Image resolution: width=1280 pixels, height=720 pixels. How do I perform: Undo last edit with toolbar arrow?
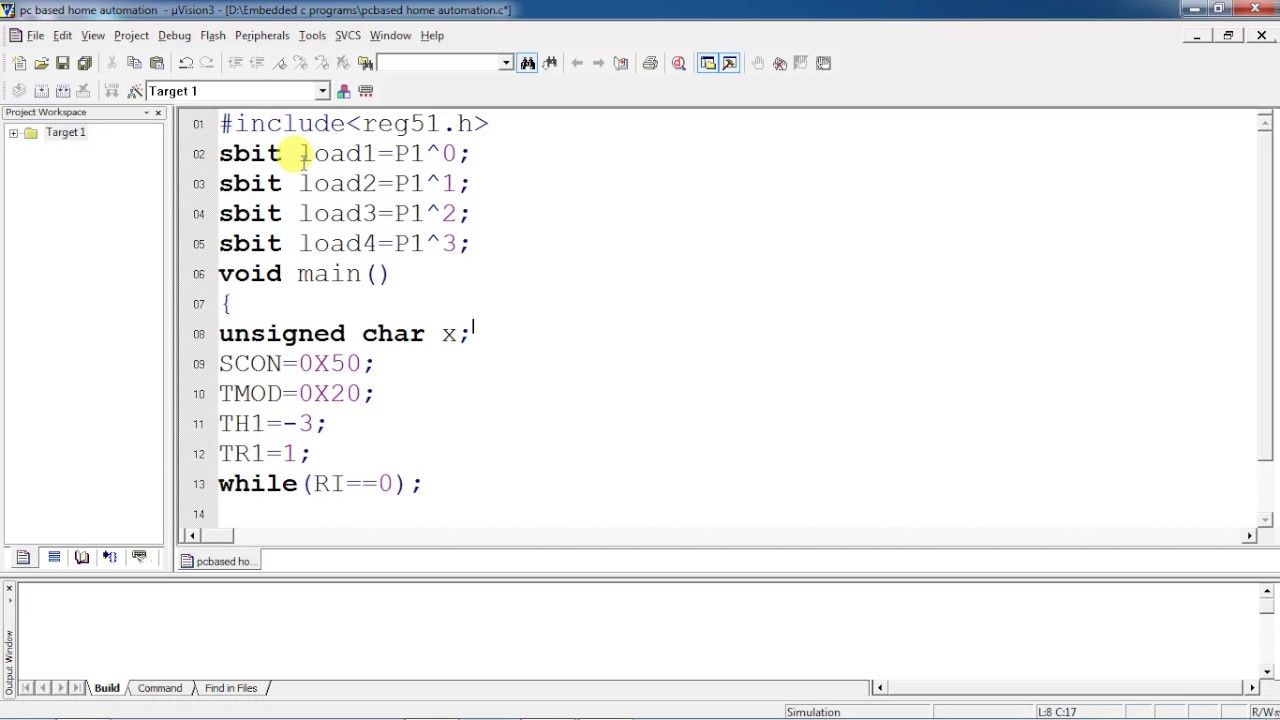[185, 63]
